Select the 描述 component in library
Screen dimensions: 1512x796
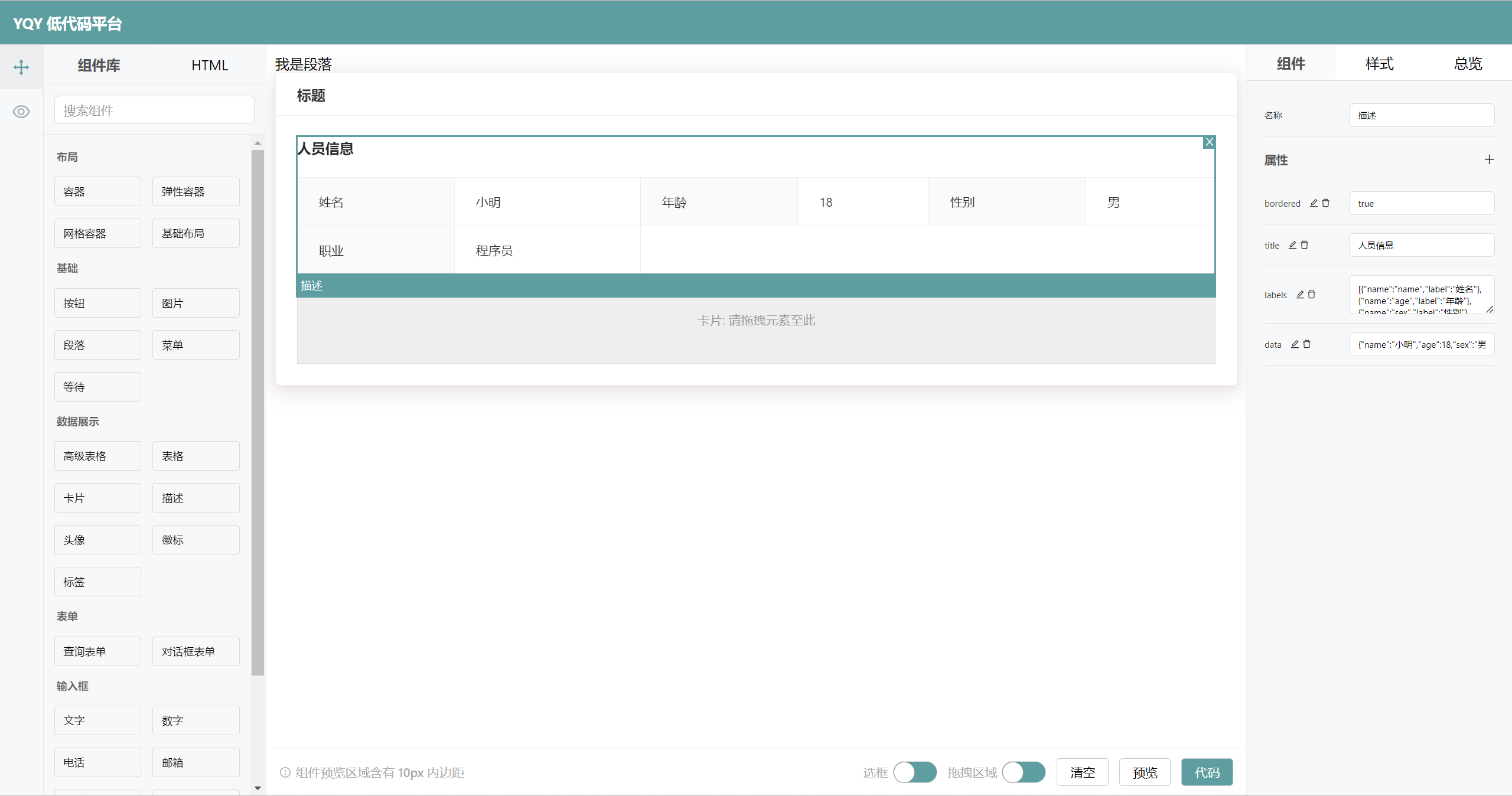tap(196, 498)
